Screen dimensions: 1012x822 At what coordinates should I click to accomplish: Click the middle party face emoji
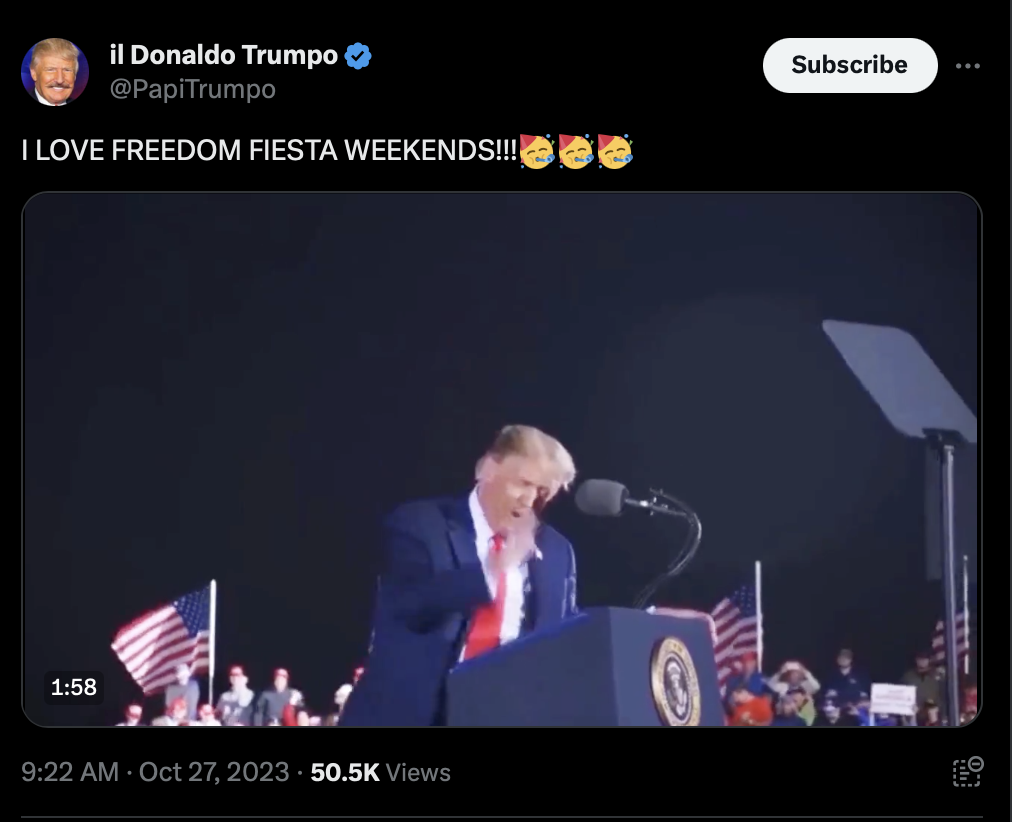click(576, 152)
